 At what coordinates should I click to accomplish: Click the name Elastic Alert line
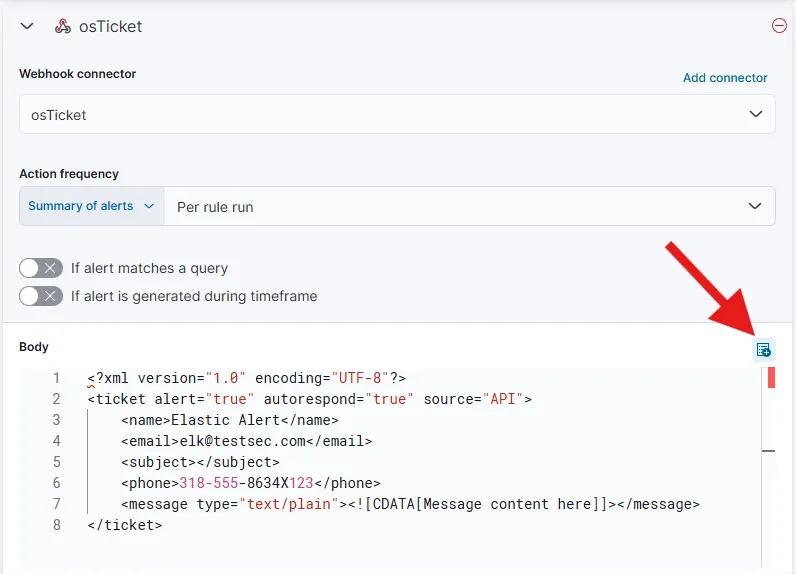click(x=229, y=420)
